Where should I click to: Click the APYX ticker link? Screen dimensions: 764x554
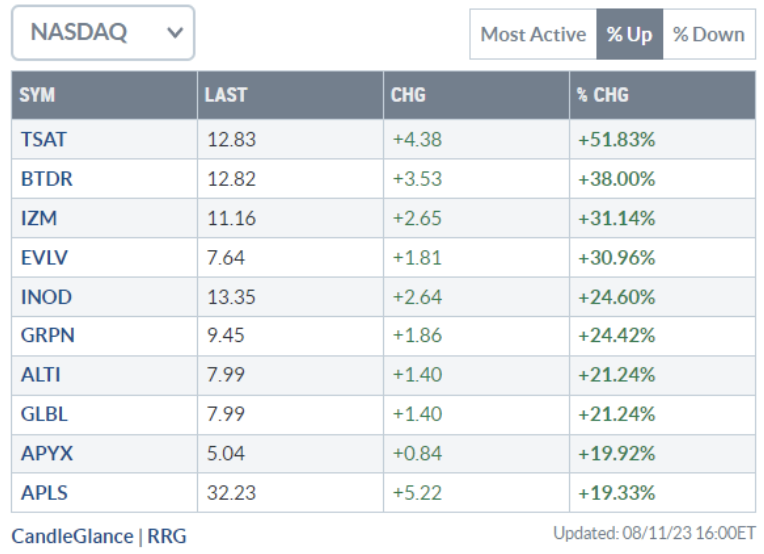[x=46, y=453]
